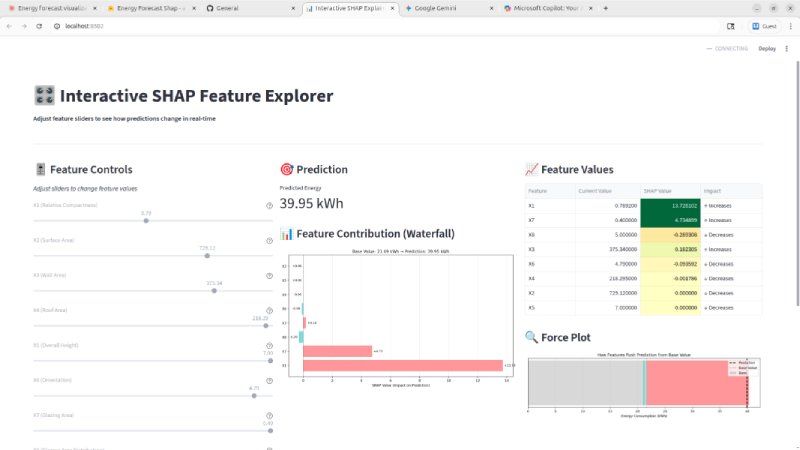Click help icon for X4 Roof Area
This screenshot has height=450, width=800.
[x=269, y=311]
